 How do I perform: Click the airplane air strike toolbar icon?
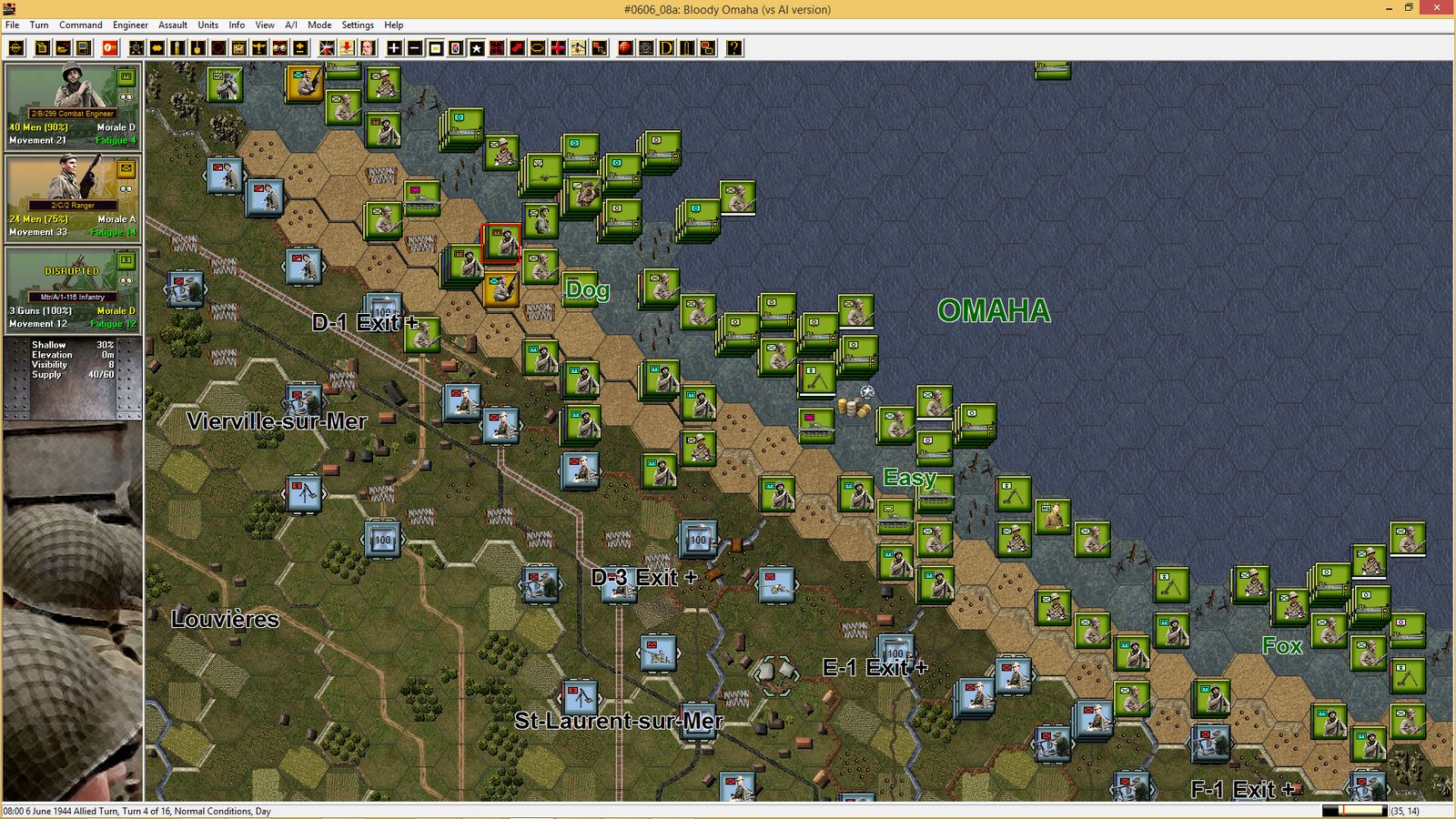pos(259,47)
